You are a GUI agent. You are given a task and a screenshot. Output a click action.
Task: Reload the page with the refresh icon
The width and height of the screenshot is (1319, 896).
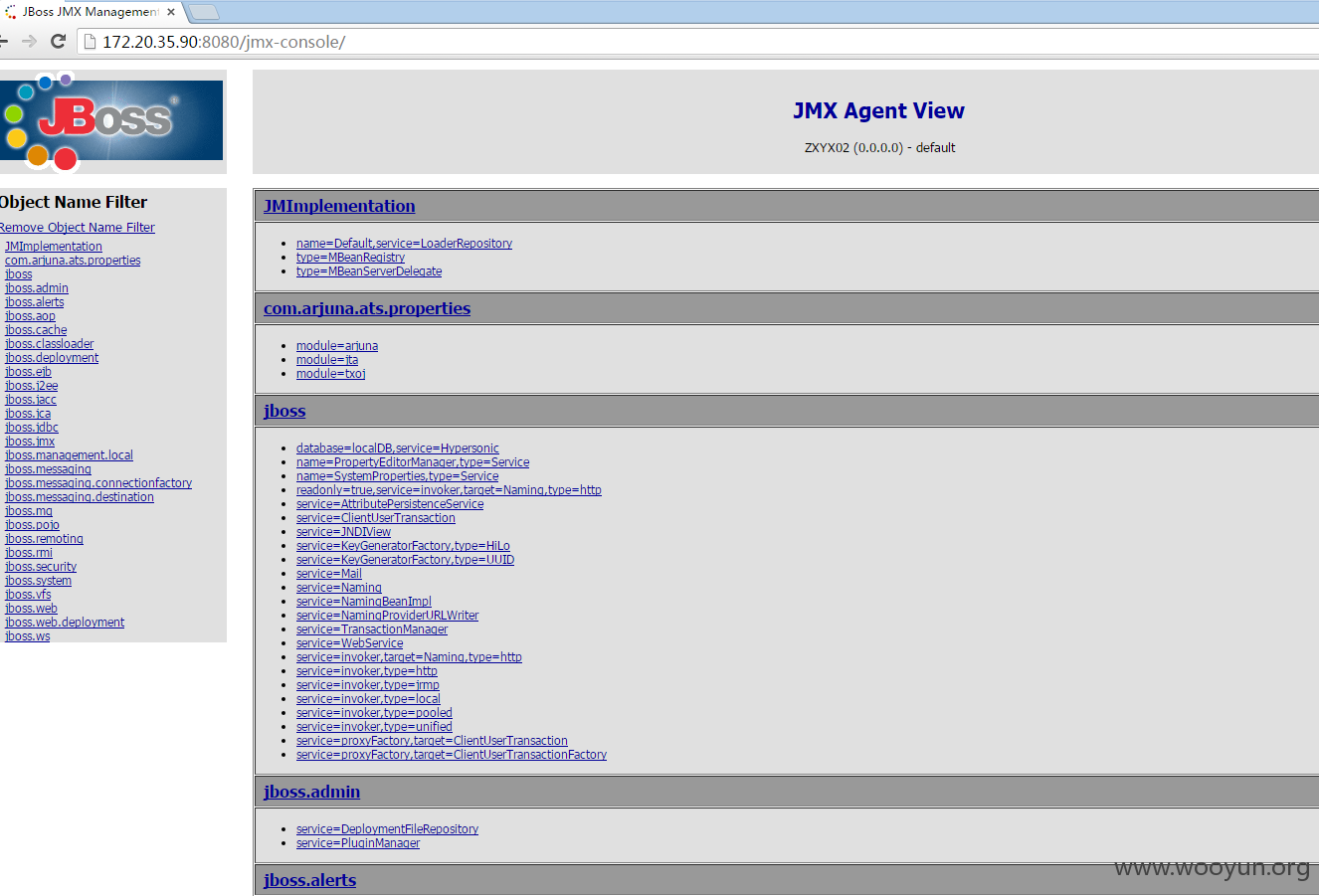point(58,42)
